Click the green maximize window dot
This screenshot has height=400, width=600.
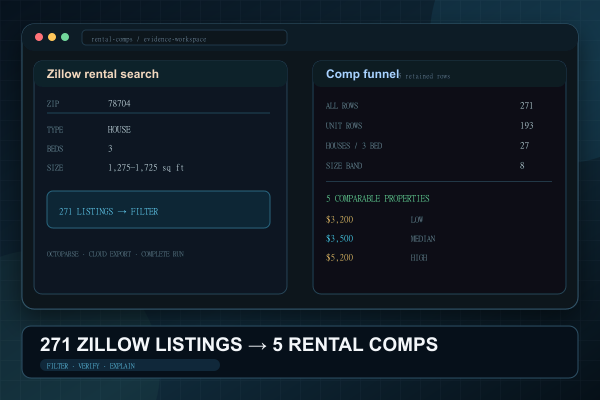coord(65,37)
